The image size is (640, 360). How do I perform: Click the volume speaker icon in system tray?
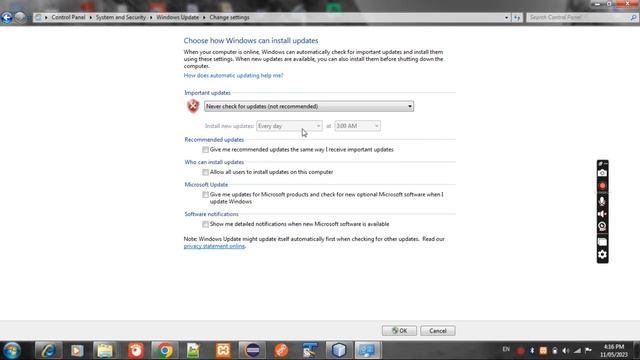click(x=566, y=351)
